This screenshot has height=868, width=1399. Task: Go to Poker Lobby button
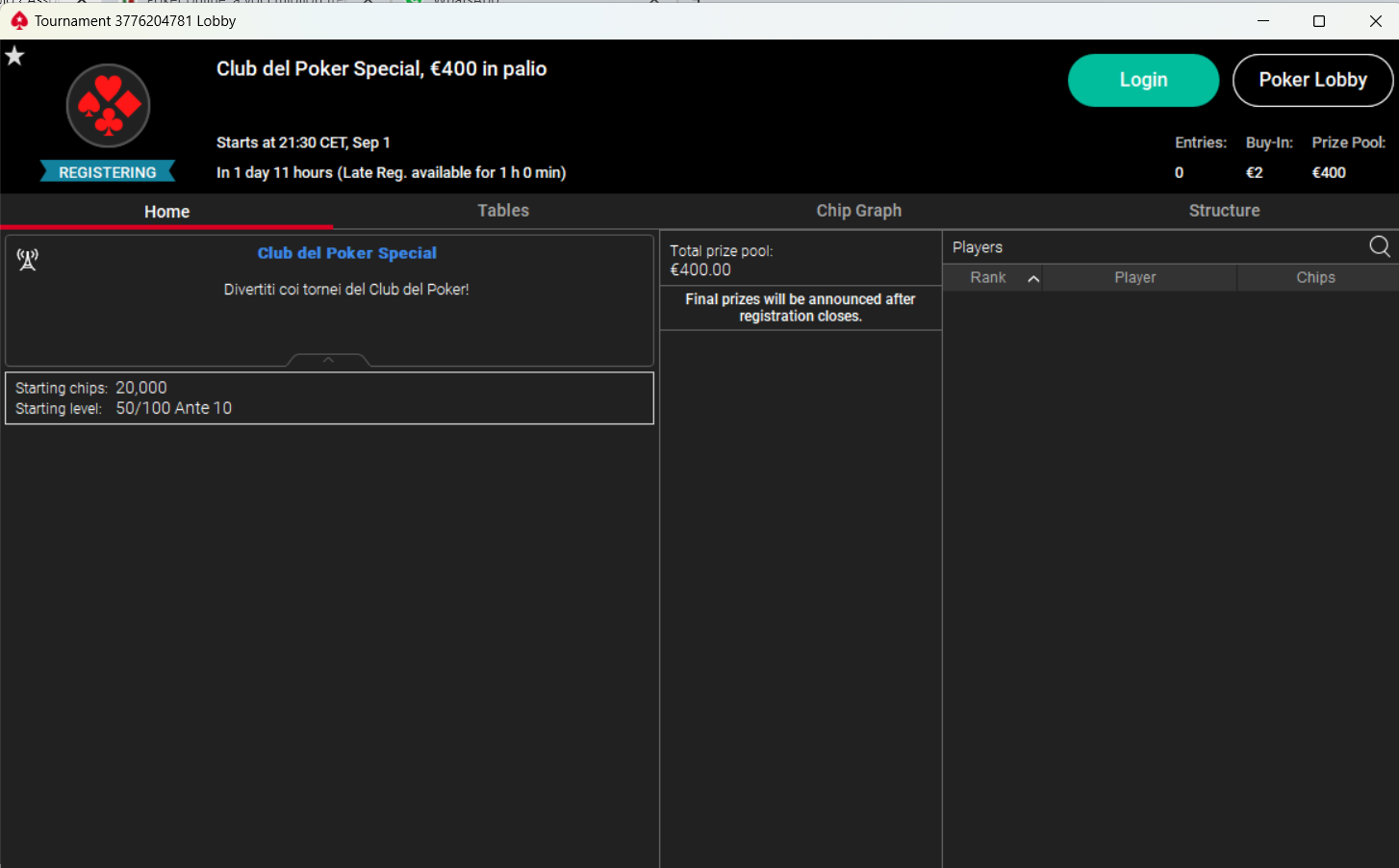1312,80
